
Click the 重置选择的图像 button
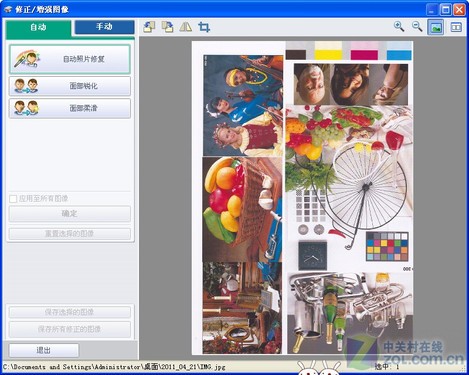[x=70, y=234]
